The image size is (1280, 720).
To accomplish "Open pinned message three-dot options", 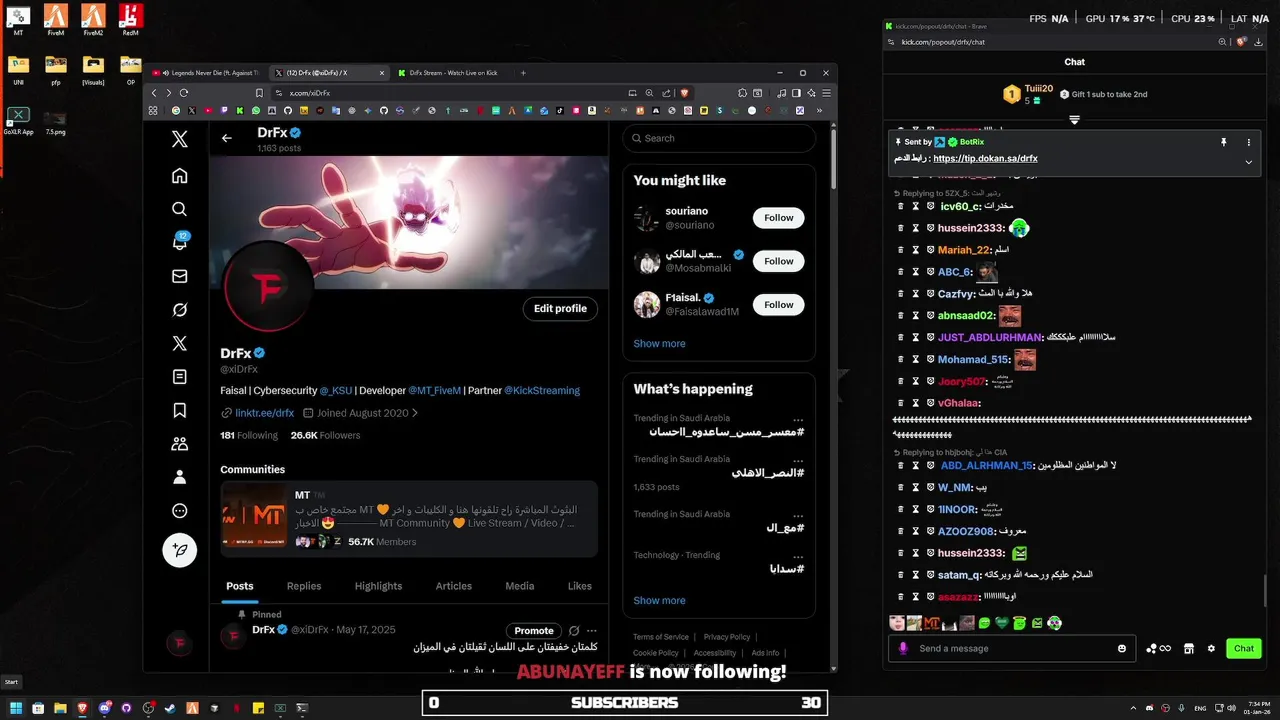I will [1248, 142].
